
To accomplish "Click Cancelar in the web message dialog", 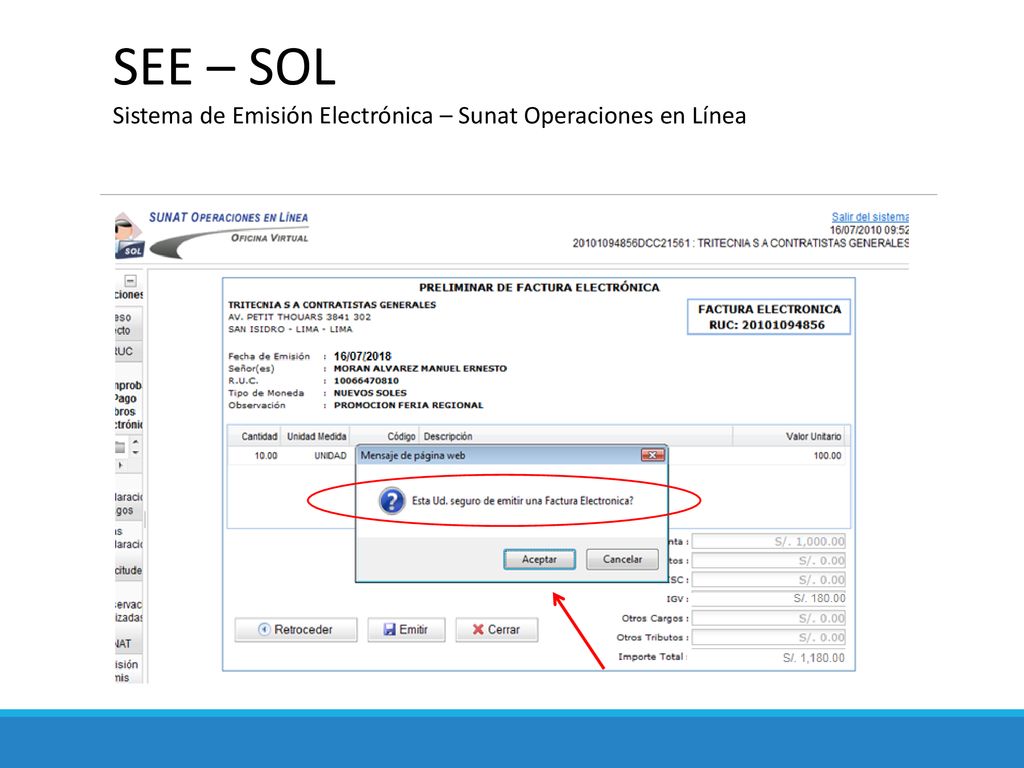I will pos(622,560).
